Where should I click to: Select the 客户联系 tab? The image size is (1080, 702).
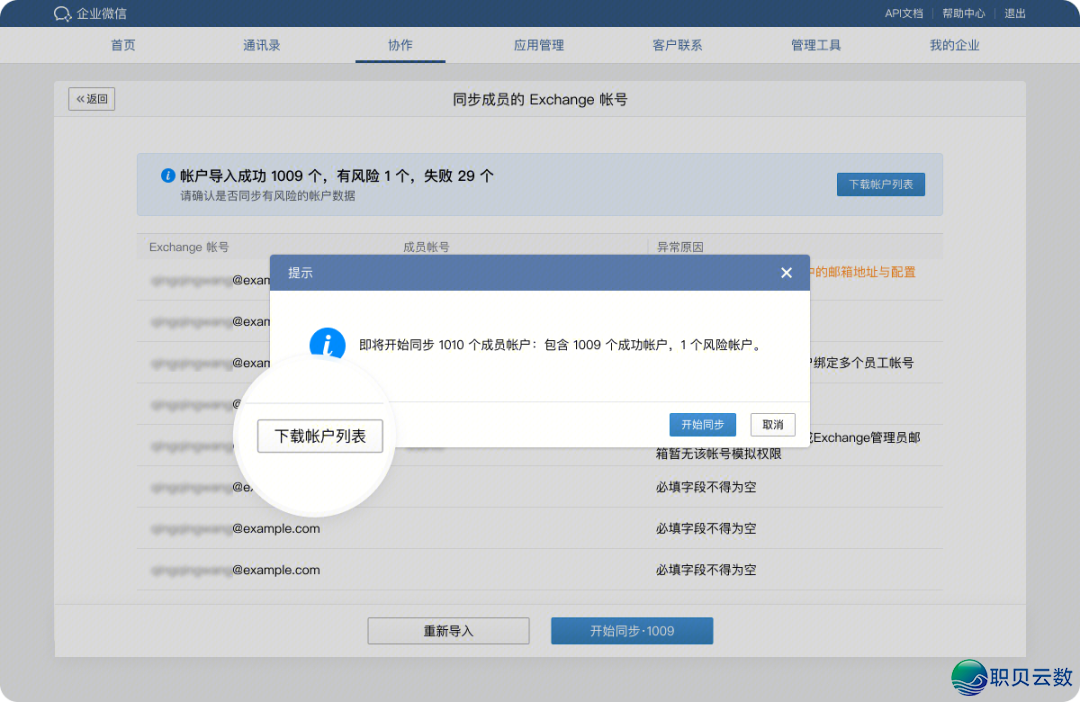(x=678, y=44)
